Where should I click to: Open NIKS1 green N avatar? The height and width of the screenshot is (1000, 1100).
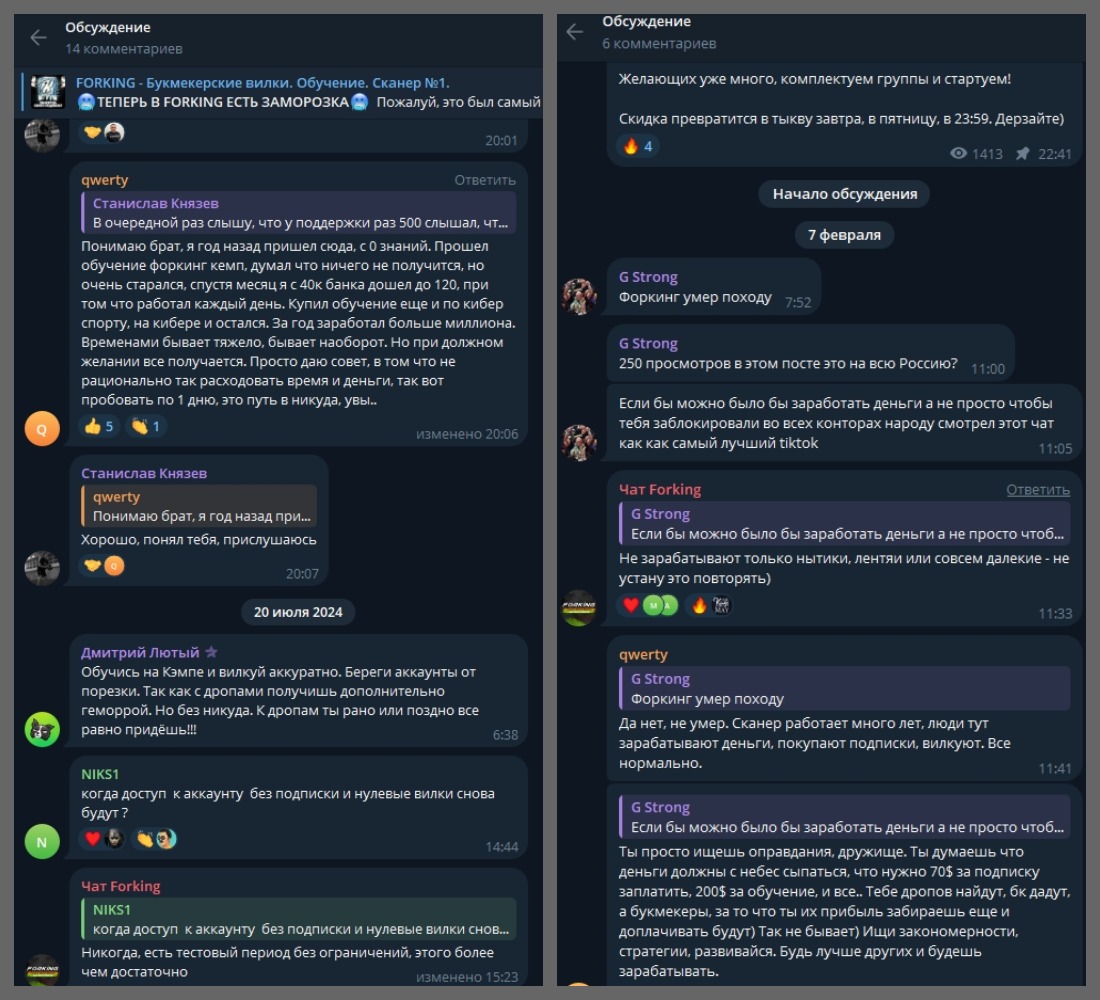pos(42,841)
